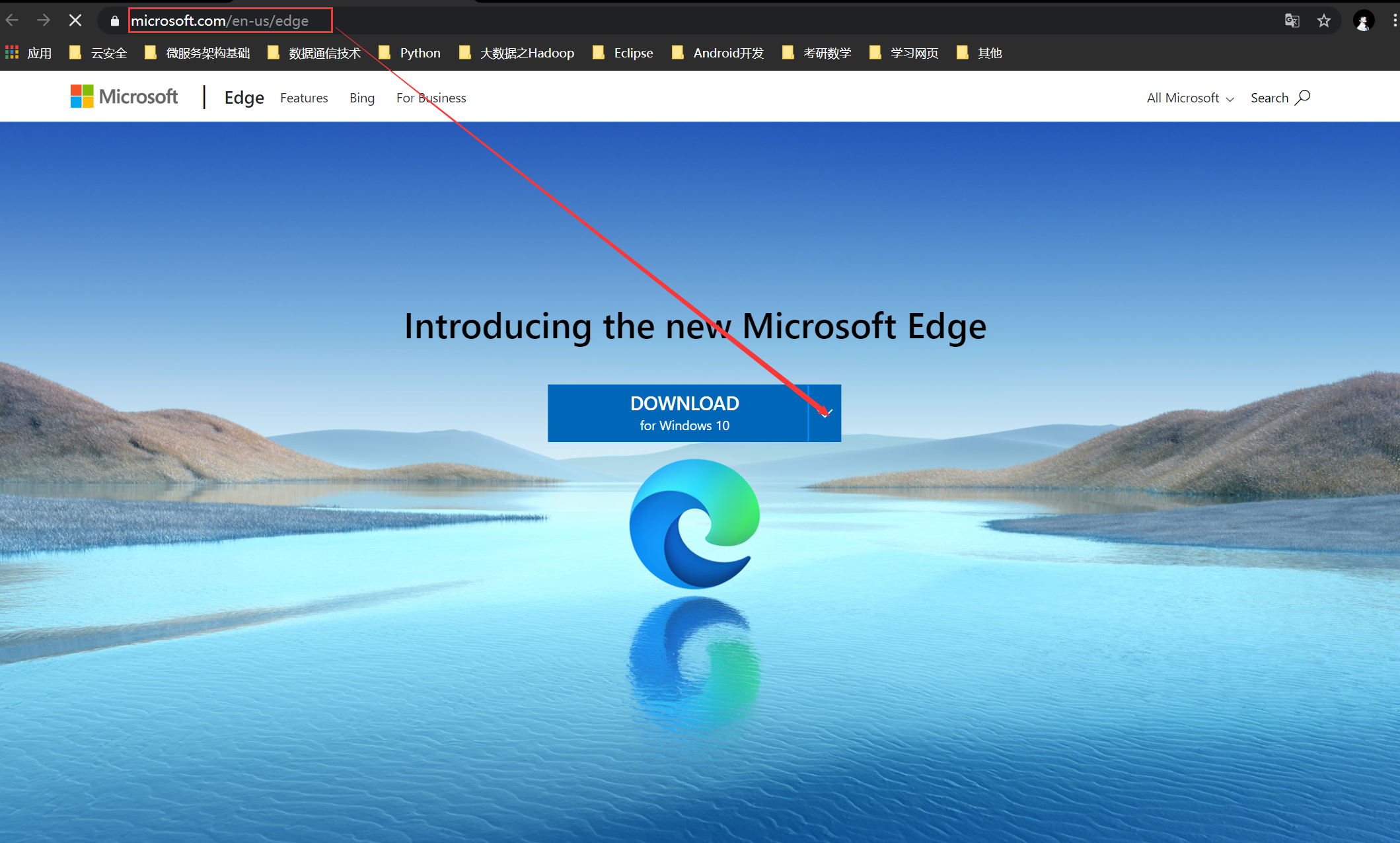Open the download options arrow on DOWNLOAD button
The image size is (1400, 843).
tap(825, 413)
